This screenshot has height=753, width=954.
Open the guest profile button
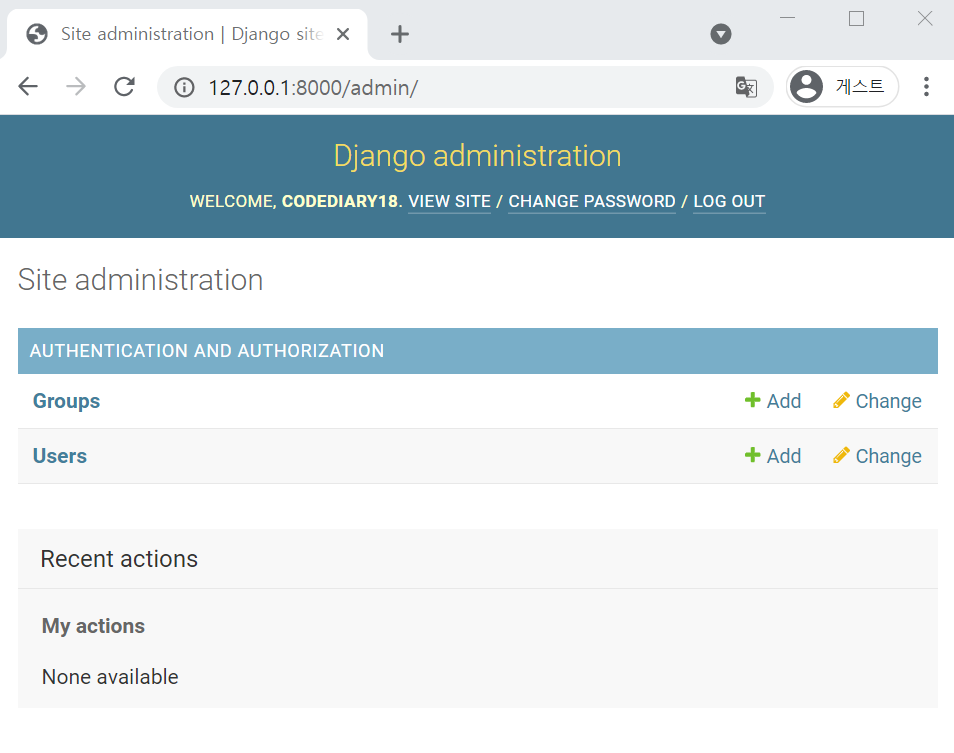842,86
